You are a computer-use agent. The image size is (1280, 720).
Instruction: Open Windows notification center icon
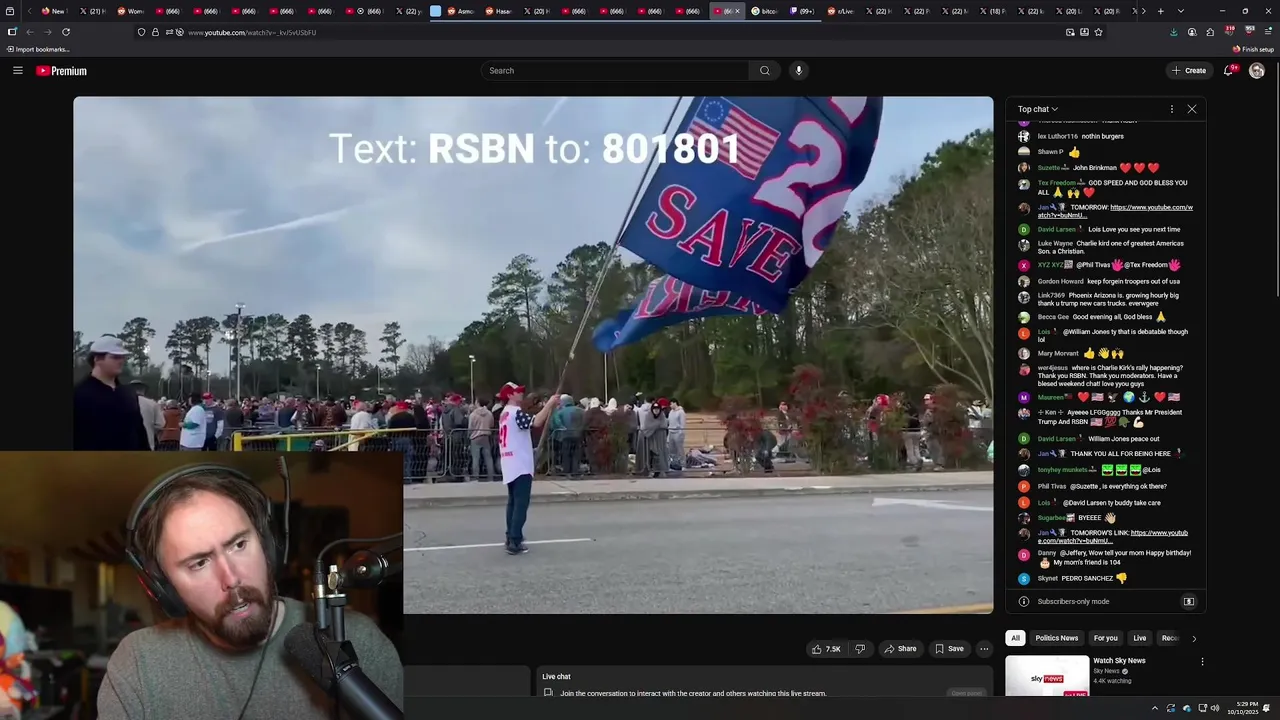click(1267, 708)
